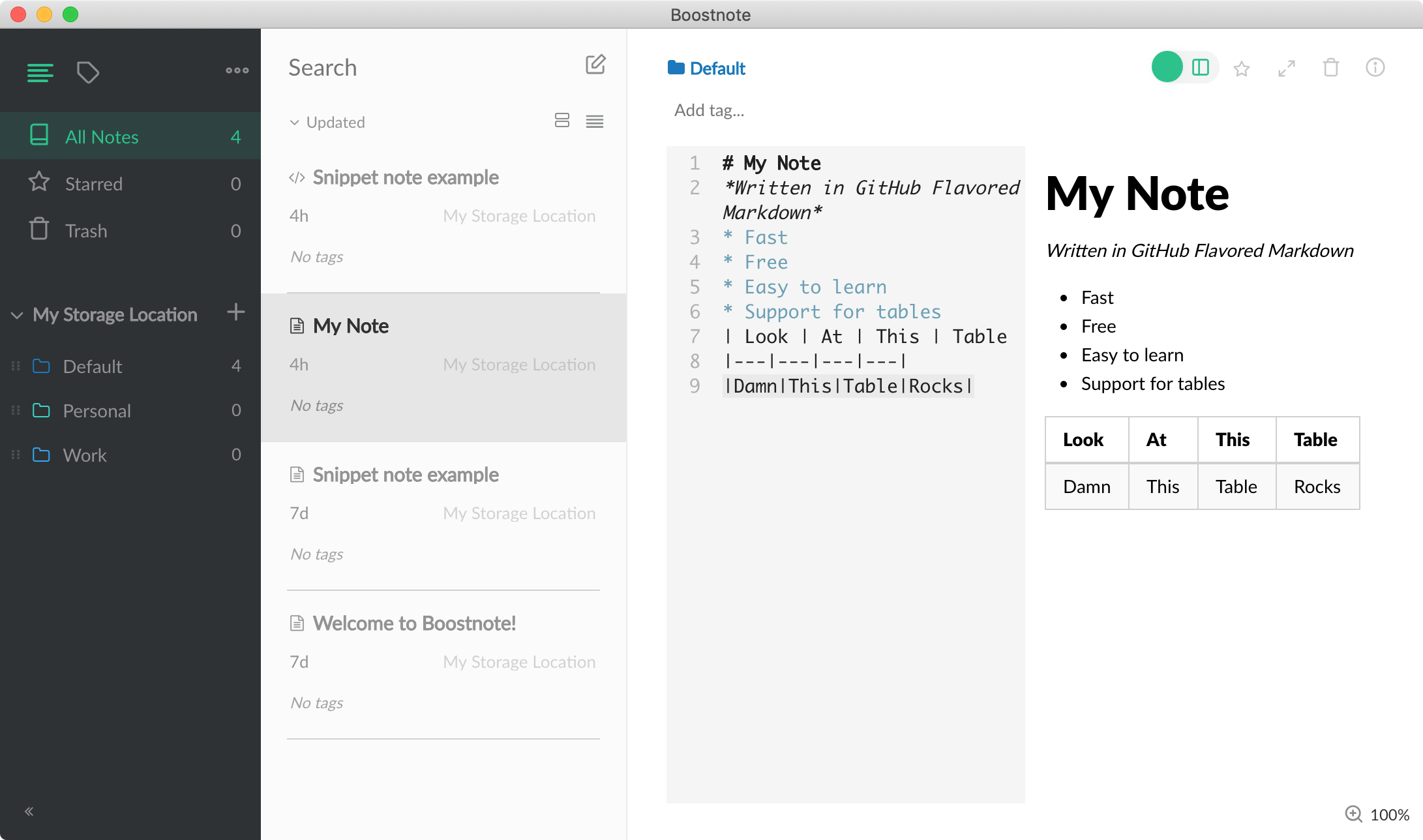Open the Personal folder
1423x840 pixels.
[x=97, y=410]
